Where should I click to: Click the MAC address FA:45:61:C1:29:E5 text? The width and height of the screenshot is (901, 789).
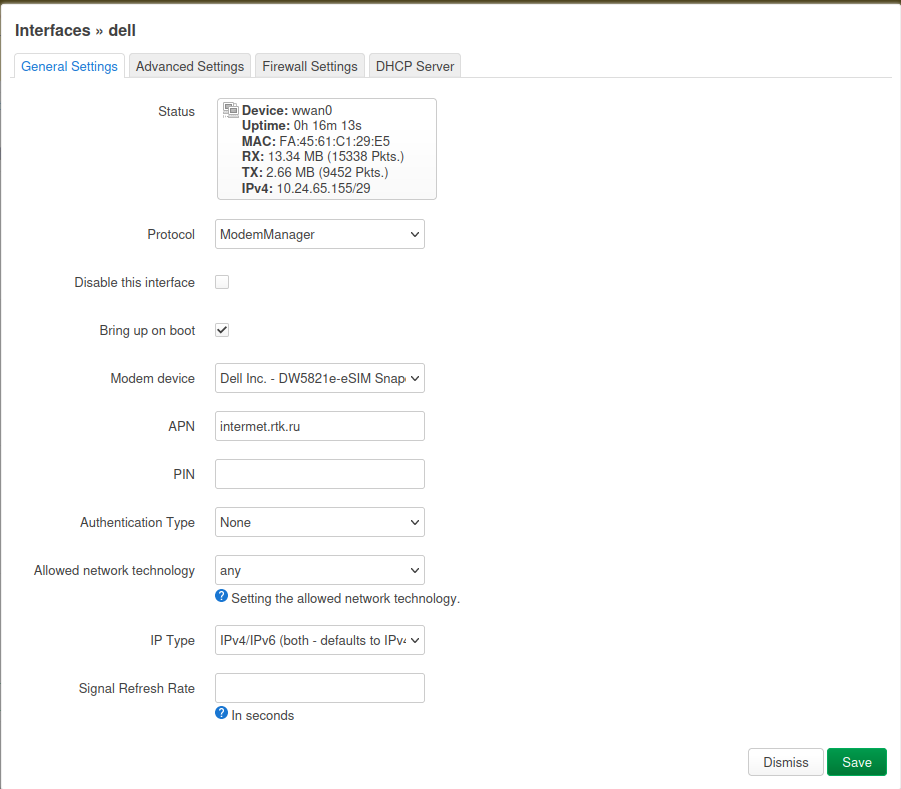tap(315, 141)
